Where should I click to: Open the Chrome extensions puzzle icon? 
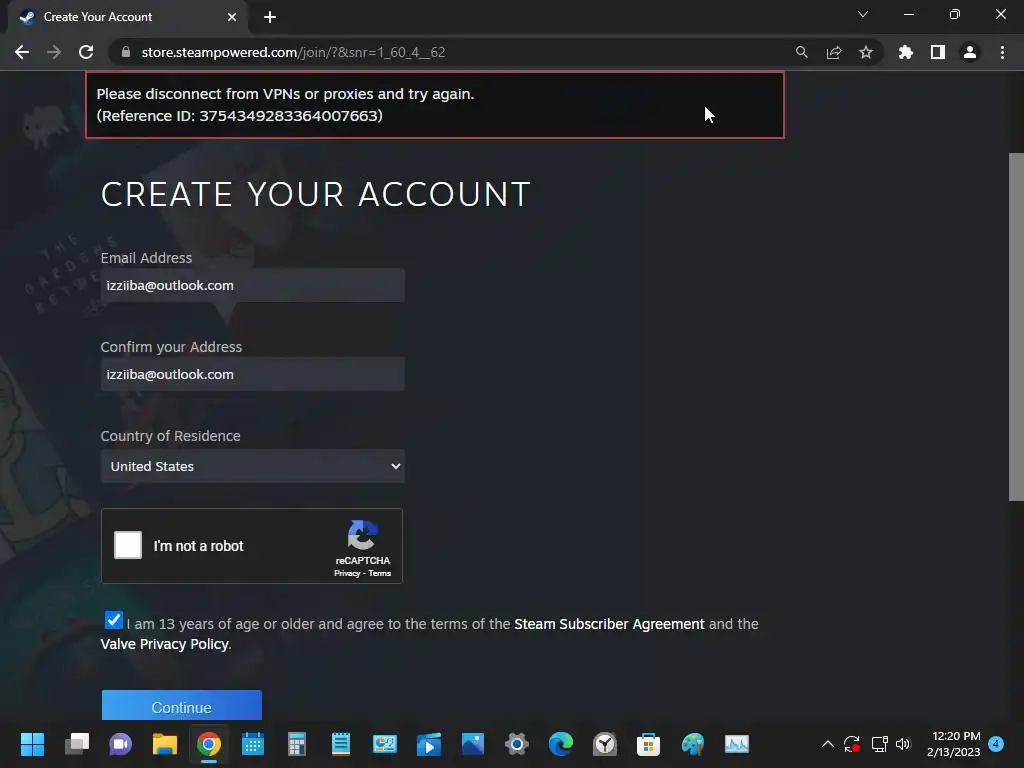[x=905, y=52]
